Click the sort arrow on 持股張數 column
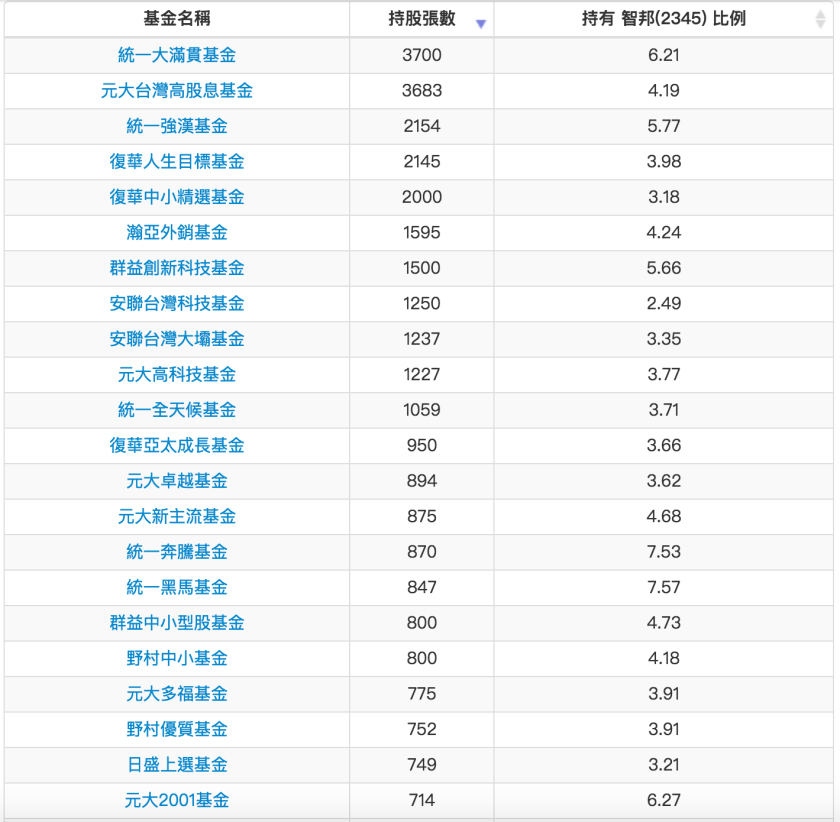Screen dimensions: 840x822 (481, 20)
